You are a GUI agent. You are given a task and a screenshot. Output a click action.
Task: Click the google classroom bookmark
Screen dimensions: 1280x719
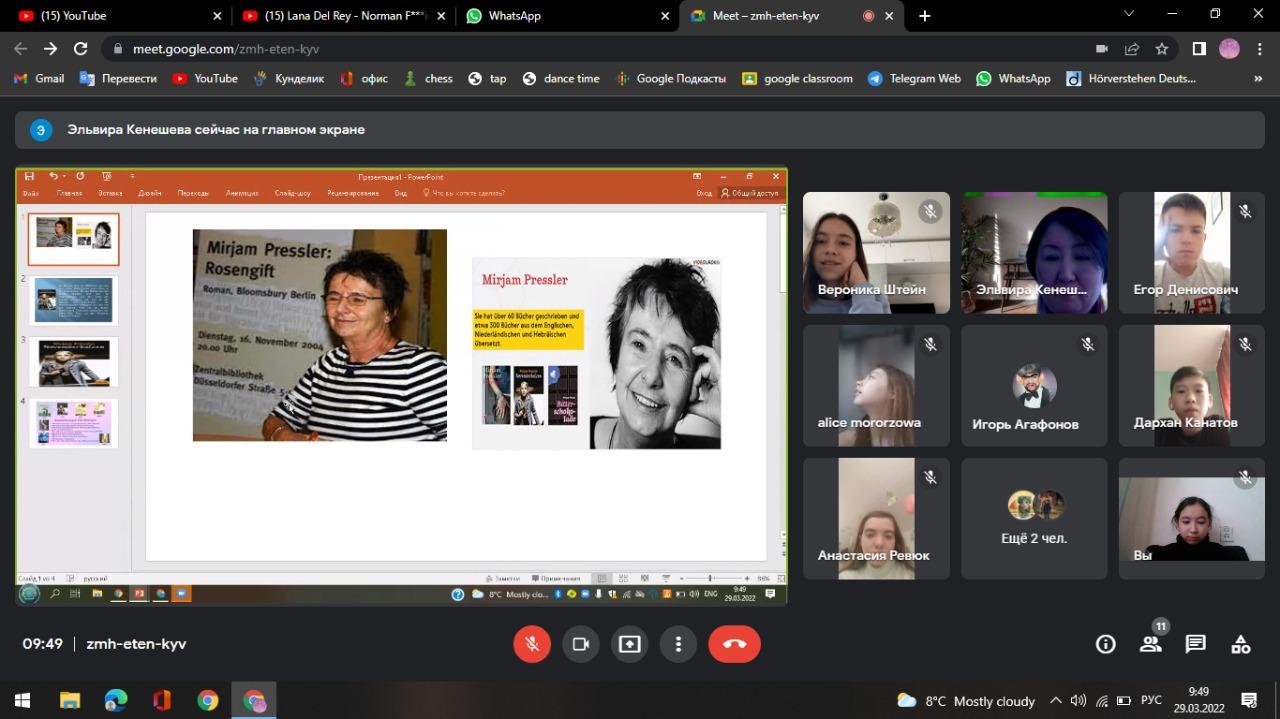(x=797, y=78)
